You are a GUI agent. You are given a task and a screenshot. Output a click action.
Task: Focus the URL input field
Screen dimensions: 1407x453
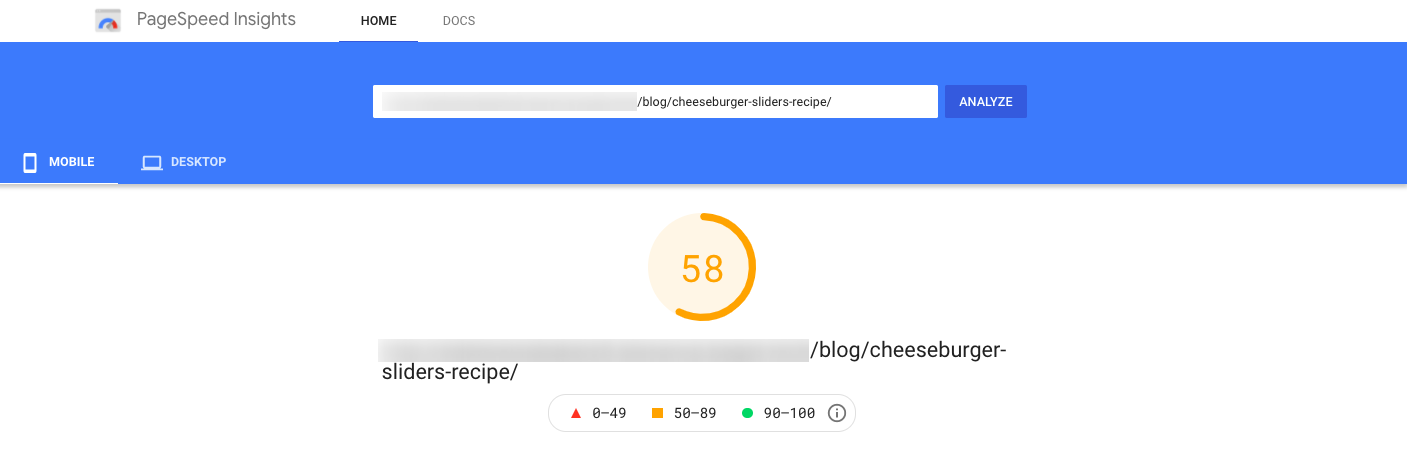655,102
